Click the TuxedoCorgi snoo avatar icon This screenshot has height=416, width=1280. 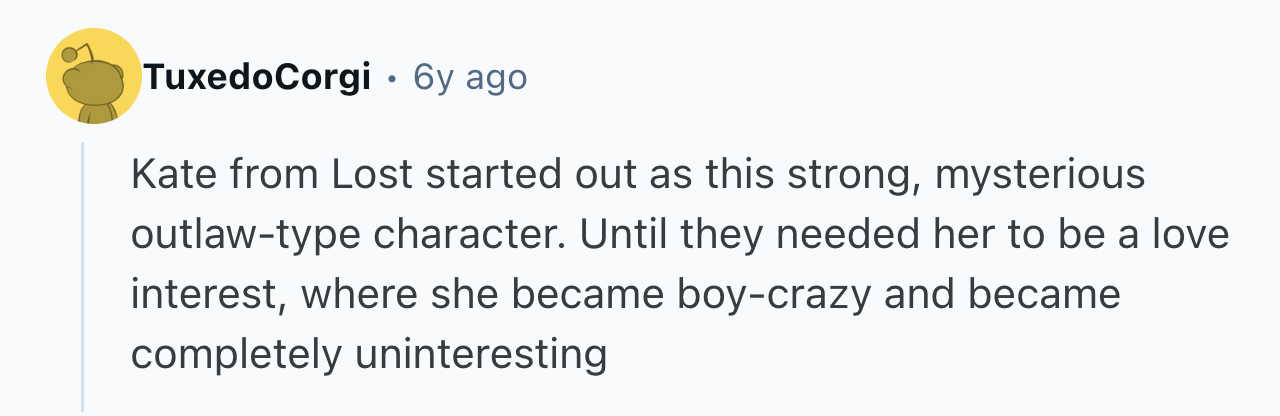click(94, 77)
